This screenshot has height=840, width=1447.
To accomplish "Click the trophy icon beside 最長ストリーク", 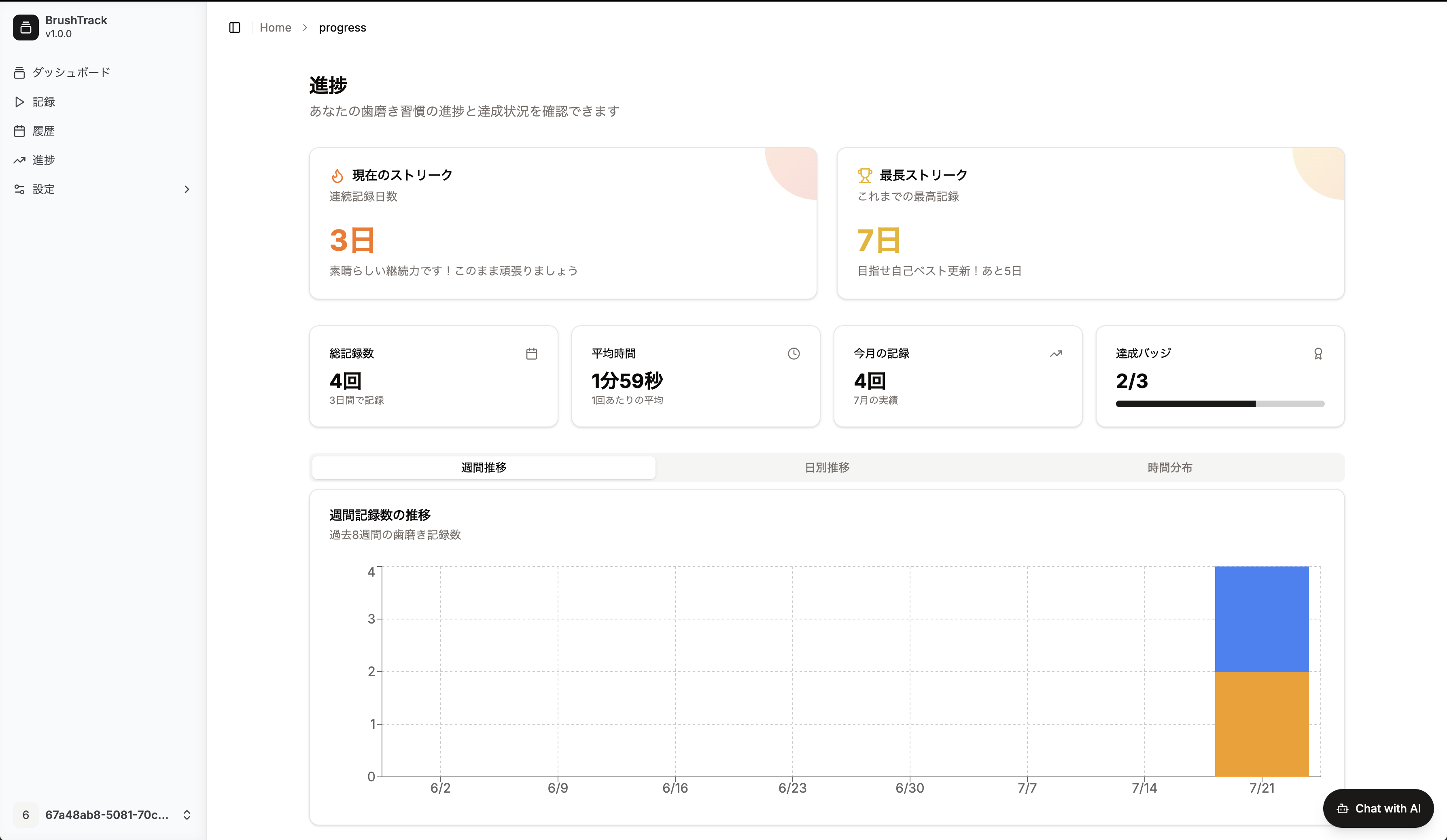I will coord(865,175).
